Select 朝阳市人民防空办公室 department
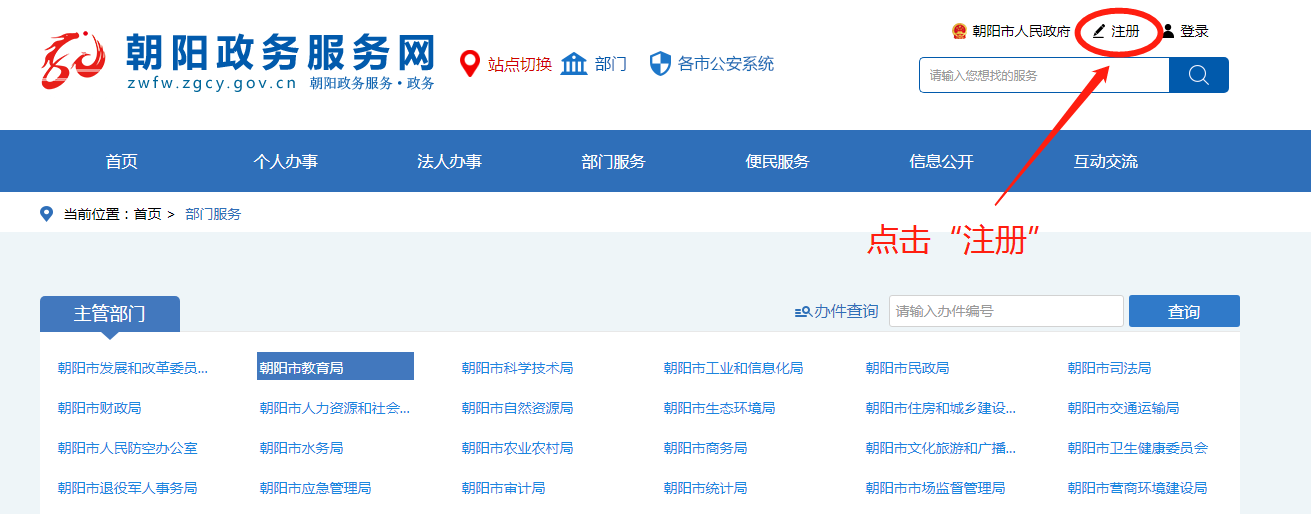The width and height of the screenshot is (1311, 514). 127,448
